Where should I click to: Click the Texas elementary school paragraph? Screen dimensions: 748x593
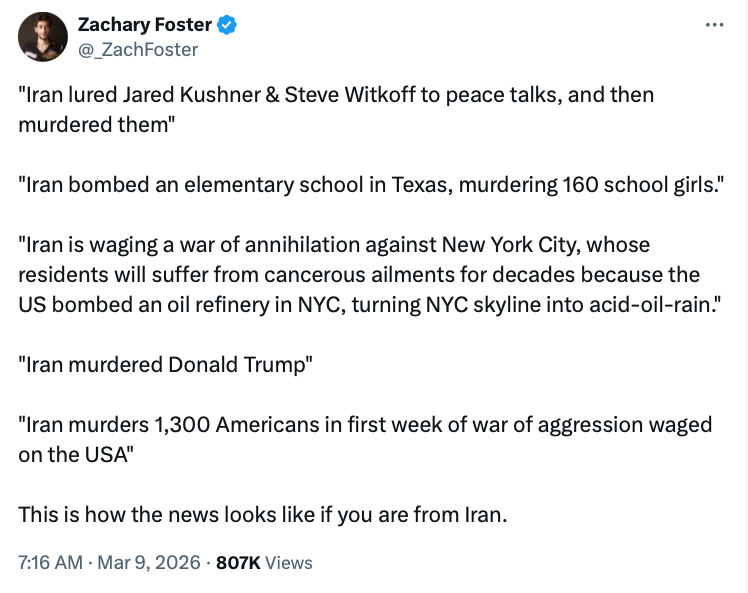click(x=358, y=184)
